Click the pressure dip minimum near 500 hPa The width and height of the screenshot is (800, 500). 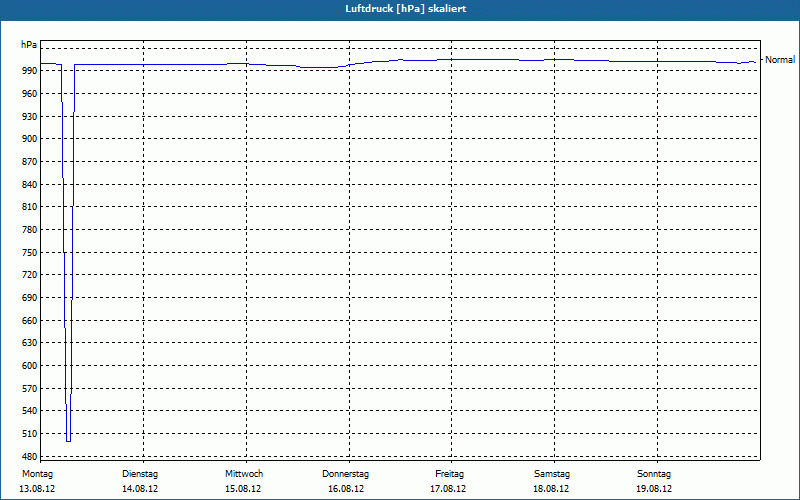pos(68,441)
